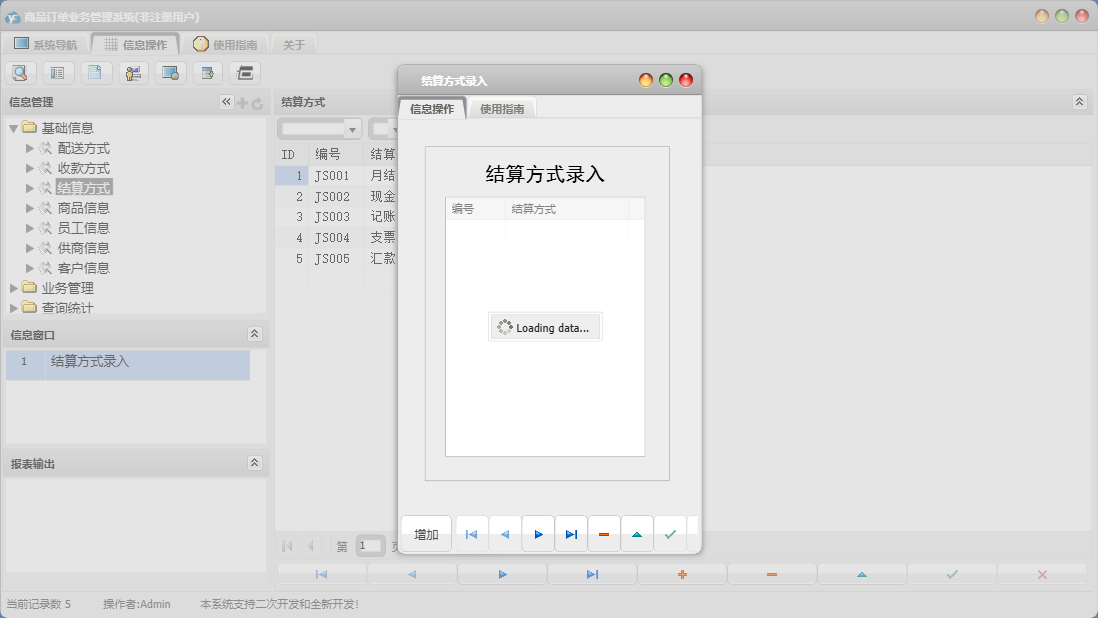Open the report/list view toolbar icon
Image resolution: width=1098 pixels, height=618 pixels.
point(58,72)
